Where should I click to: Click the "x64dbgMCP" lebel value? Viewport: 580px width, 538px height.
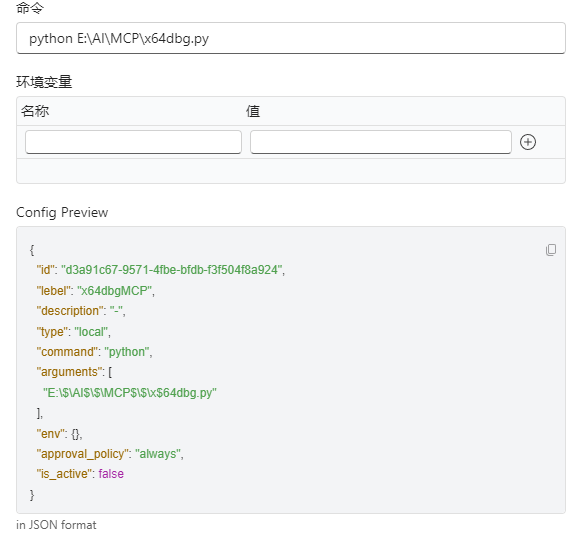pyautogui.click(x=115, y=291)
